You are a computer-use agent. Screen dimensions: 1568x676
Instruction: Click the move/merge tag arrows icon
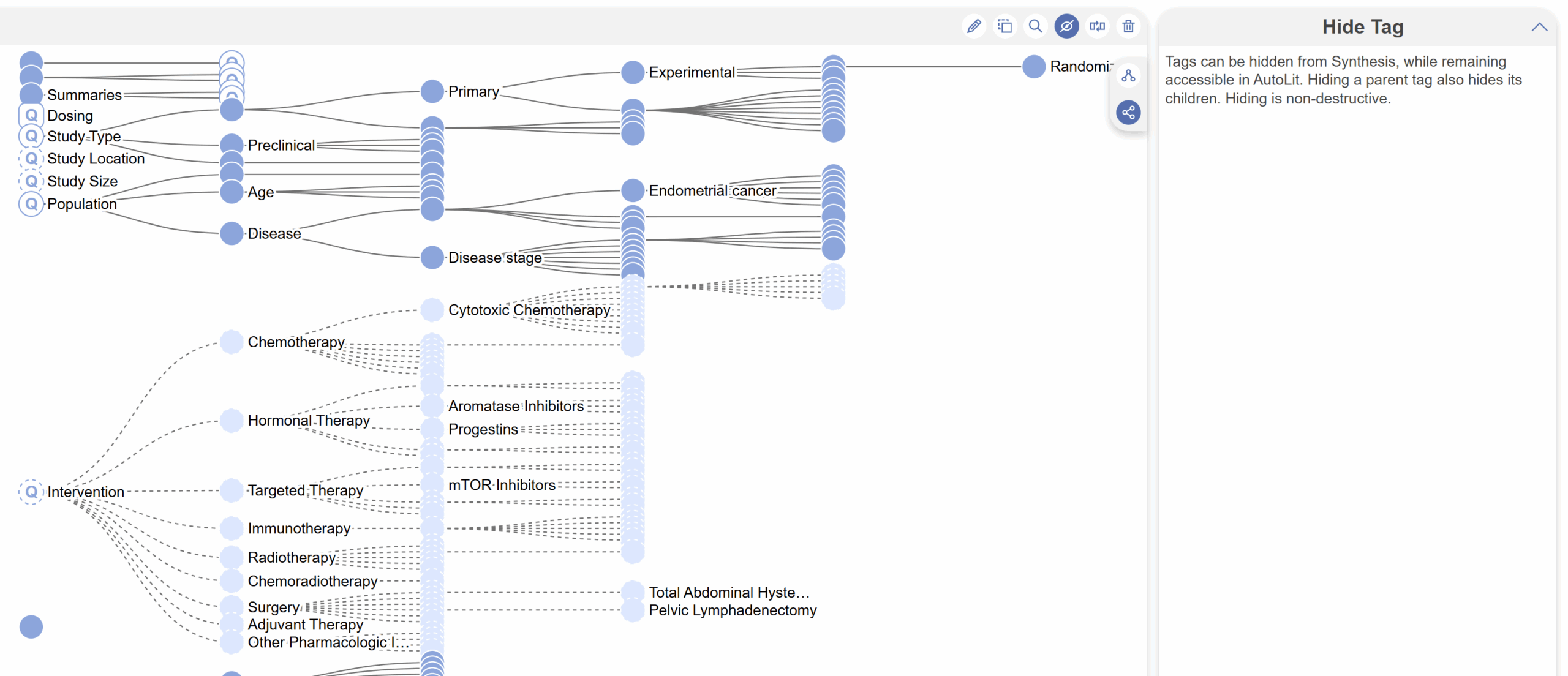coord(1097,26)
